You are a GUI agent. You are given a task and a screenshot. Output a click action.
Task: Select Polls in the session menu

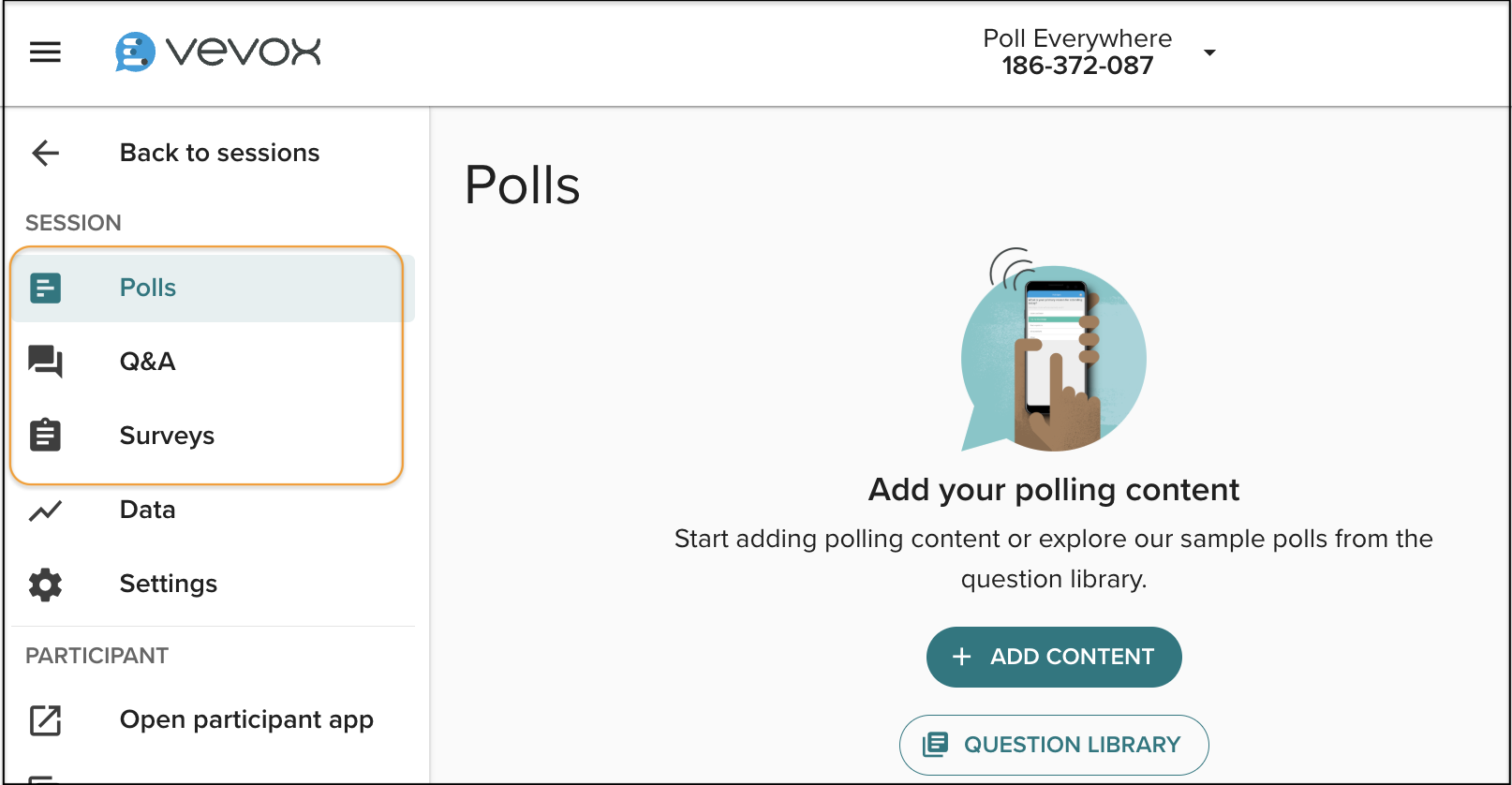pos(148,288)
